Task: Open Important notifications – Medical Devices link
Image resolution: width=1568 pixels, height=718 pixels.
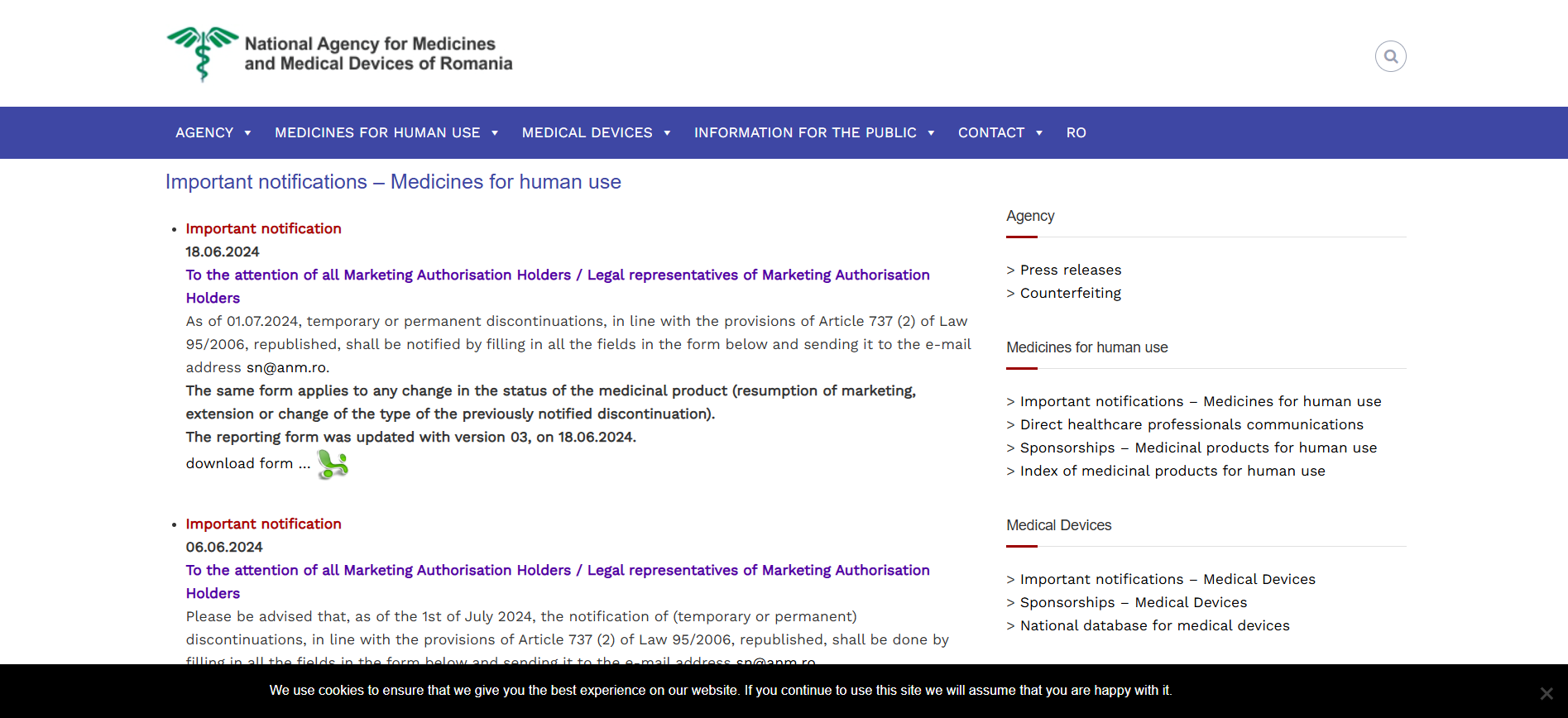Action: click(x=1168, y=579)
